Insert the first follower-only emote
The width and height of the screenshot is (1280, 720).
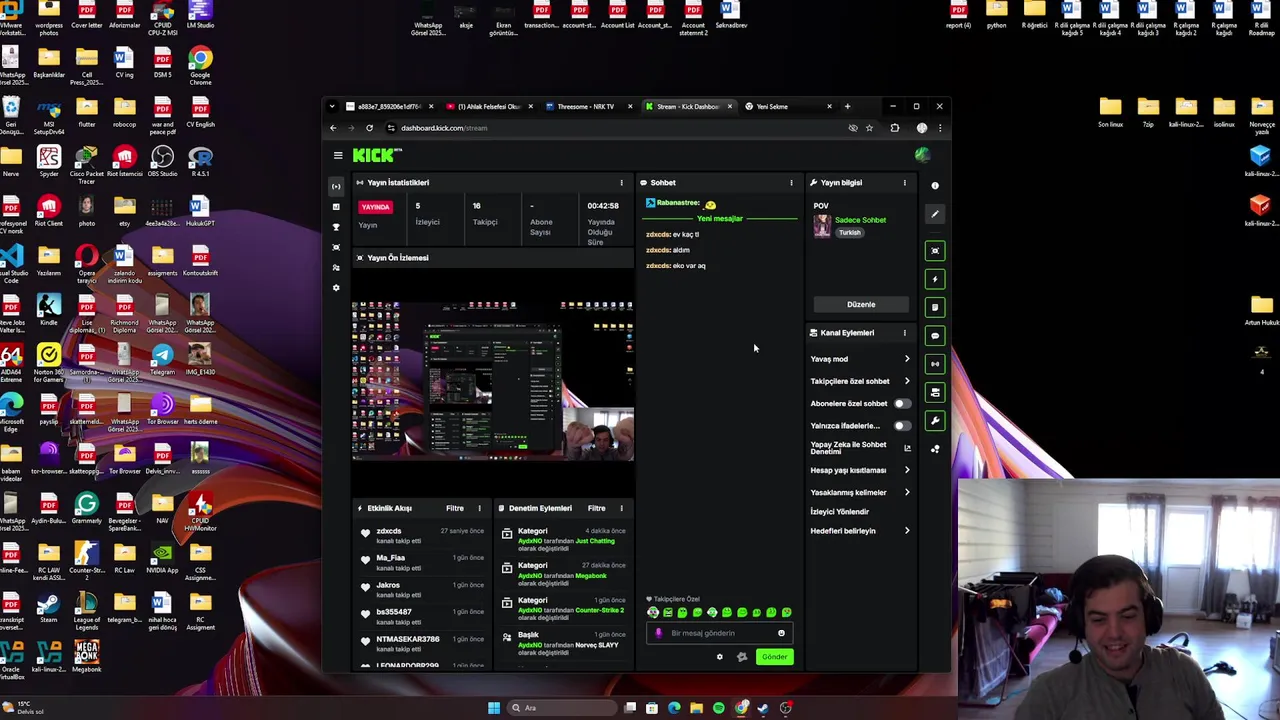click(653, 612)
